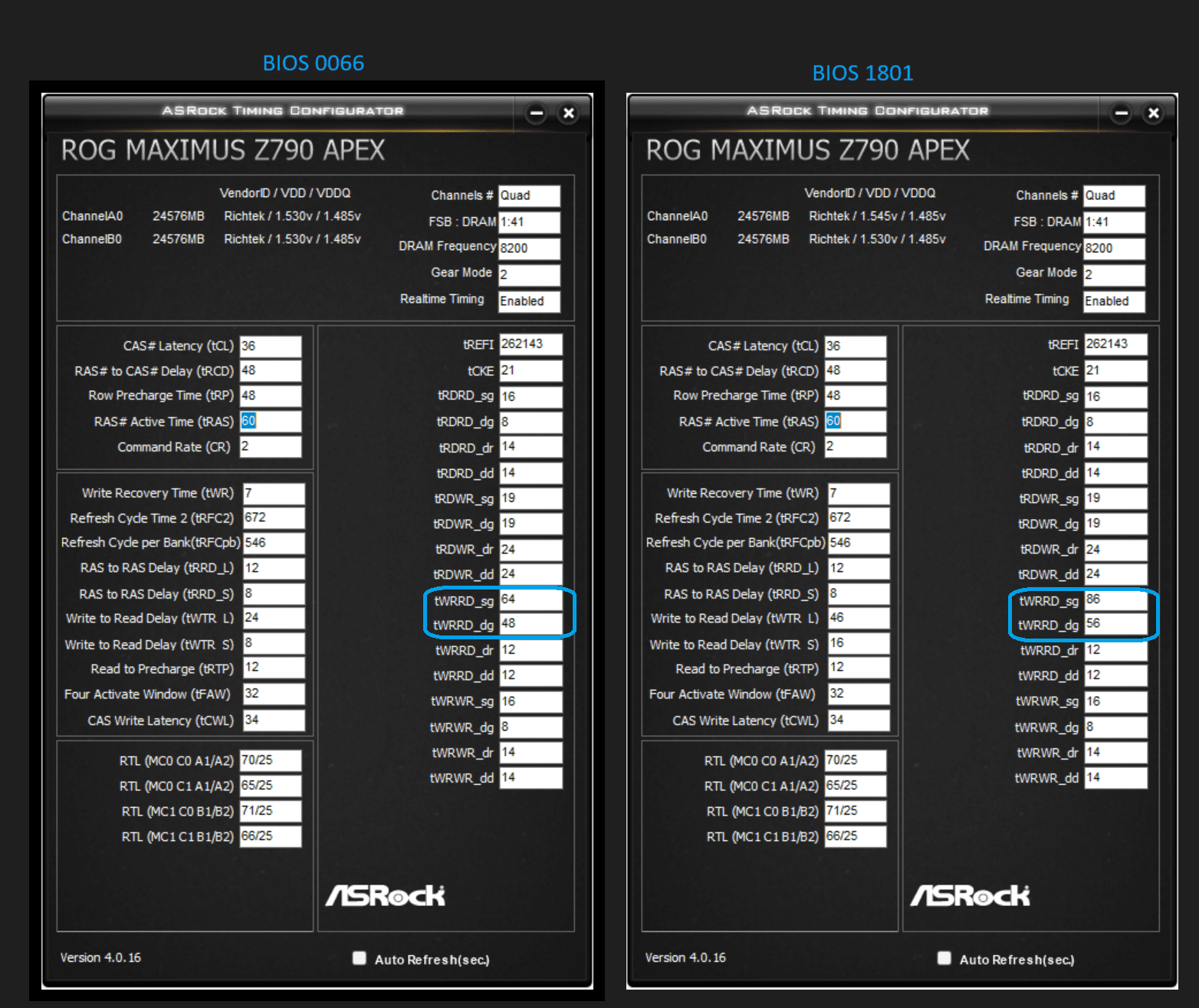1199x1008 pixels.
Task: Click the BIOS 1801 heading text
Action: pos(862,73)
